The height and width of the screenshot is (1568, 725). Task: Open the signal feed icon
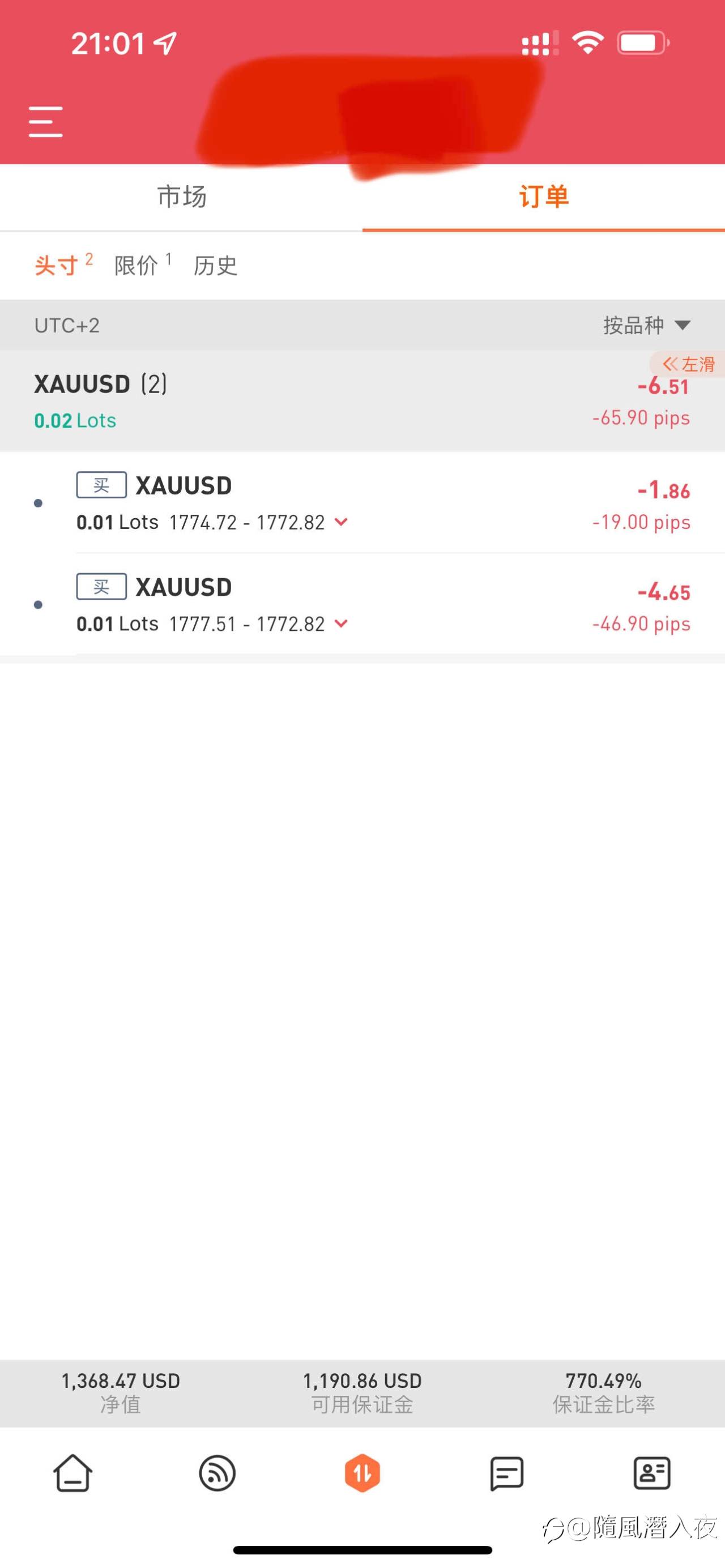(217, 1473)
